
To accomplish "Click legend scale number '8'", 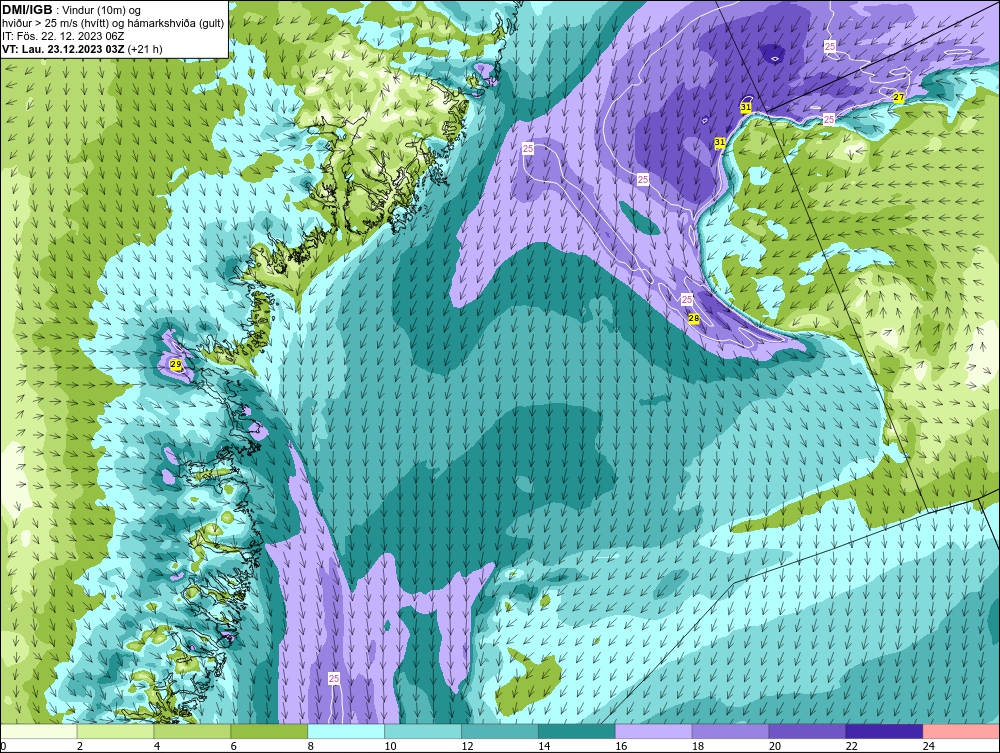I will point(311,746).
